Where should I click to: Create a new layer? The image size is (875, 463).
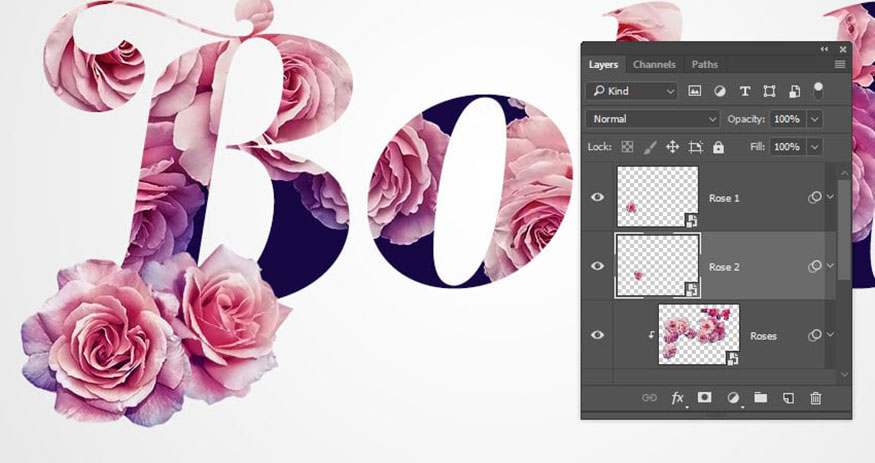(788, 398)
